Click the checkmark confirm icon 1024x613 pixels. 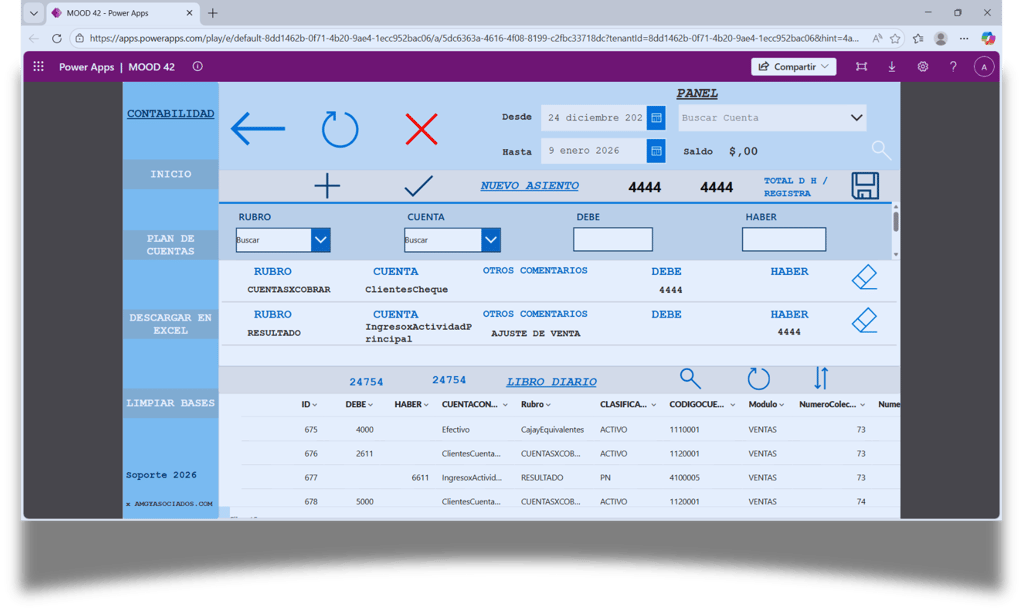tap(419, 186)
